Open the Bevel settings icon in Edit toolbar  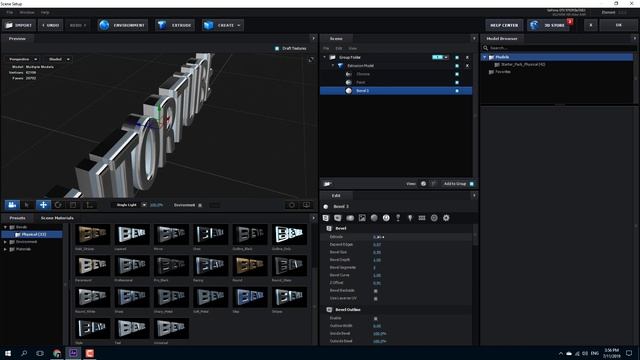[326, 218]
